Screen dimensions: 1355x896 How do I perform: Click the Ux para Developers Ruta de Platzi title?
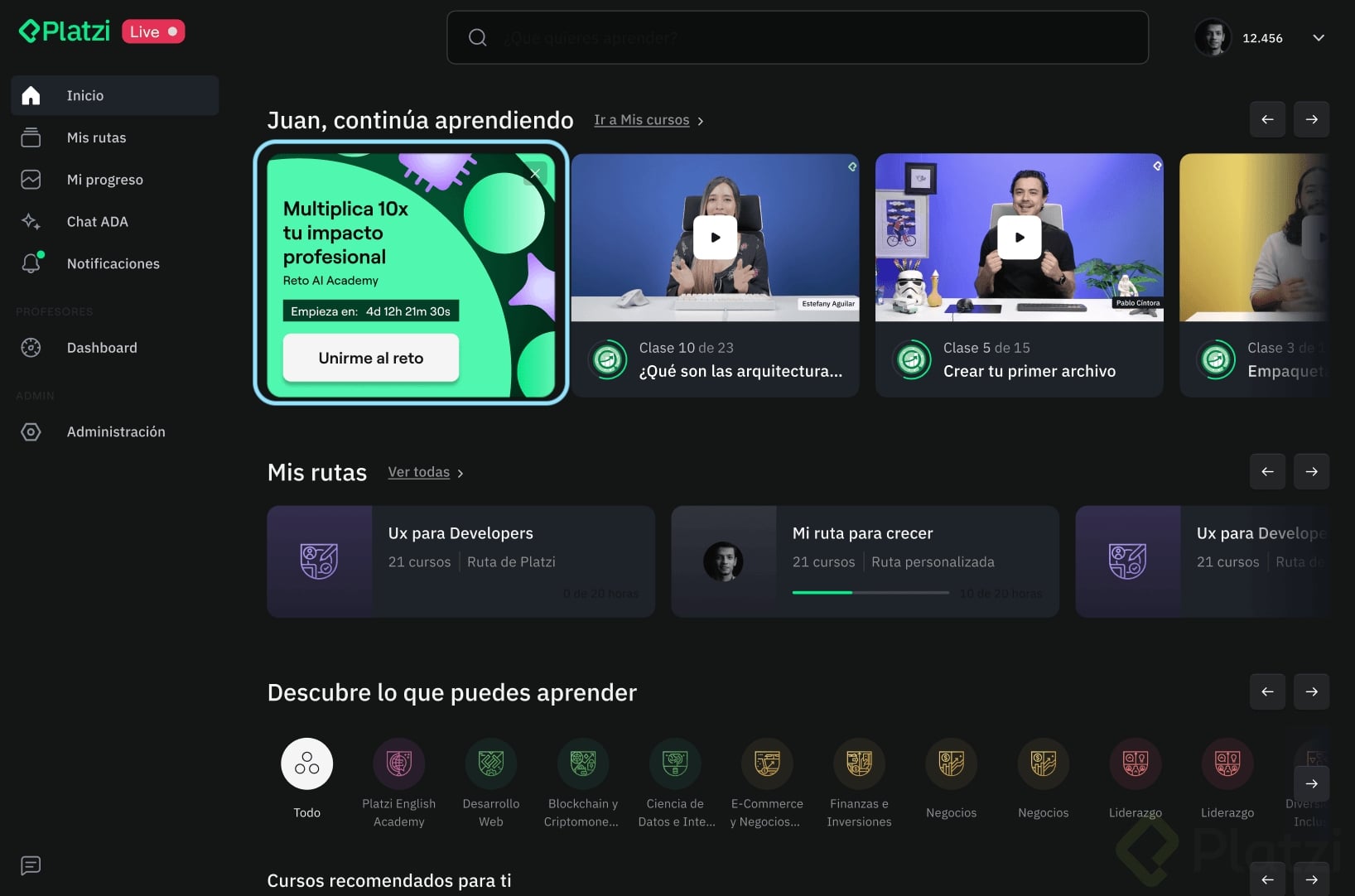point(461,533)
